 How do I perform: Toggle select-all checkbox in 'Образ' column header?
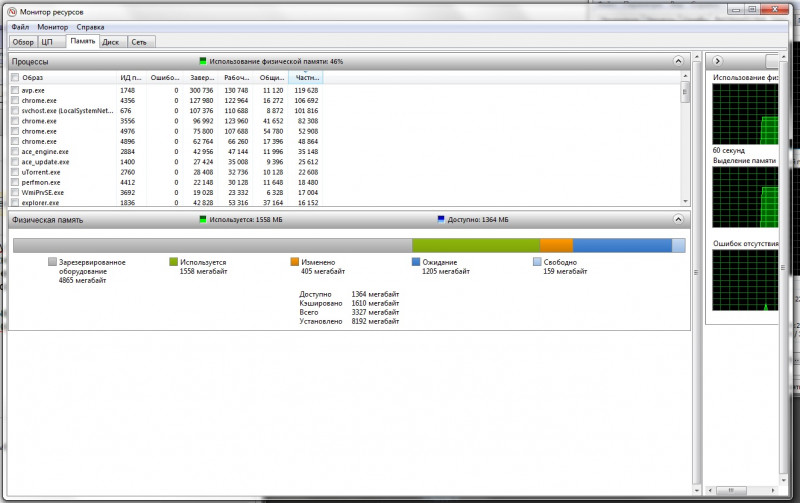[x=15, y=77]
